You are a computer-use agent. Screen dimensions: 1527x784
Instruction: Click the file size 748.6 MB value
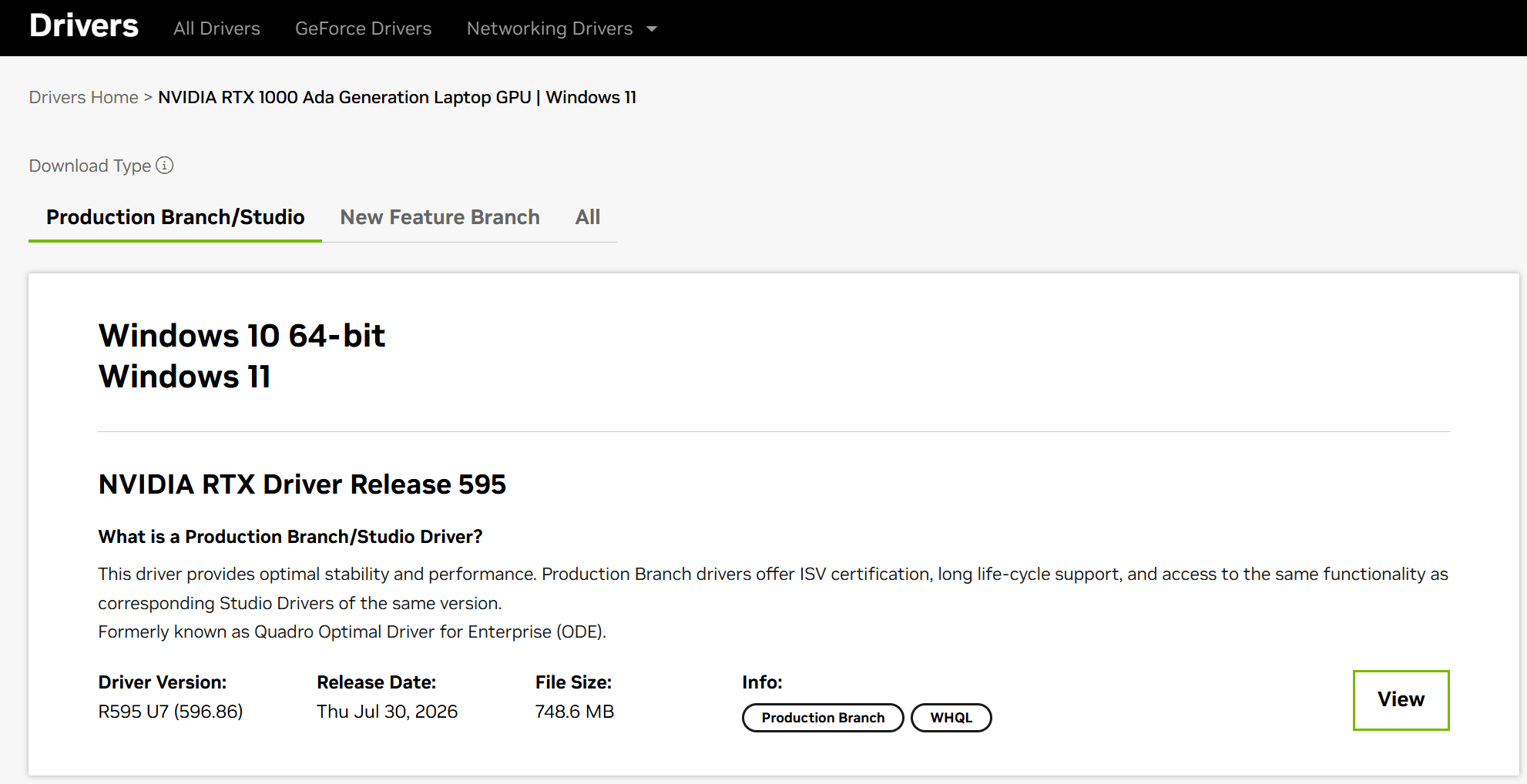pyautogui.click(x=574, y=712)
